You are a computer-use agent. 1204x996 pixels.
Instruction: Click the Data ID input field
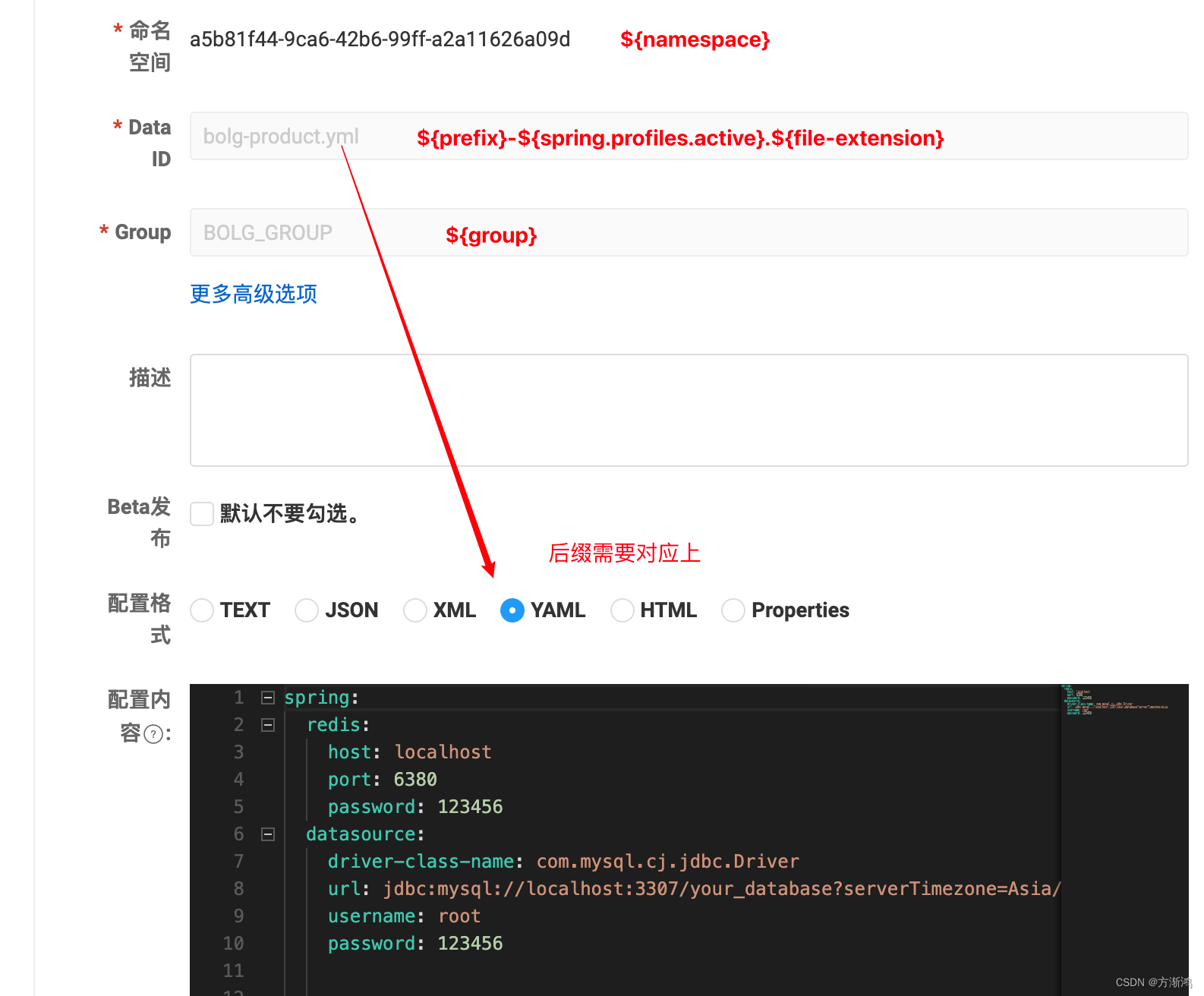689,136
